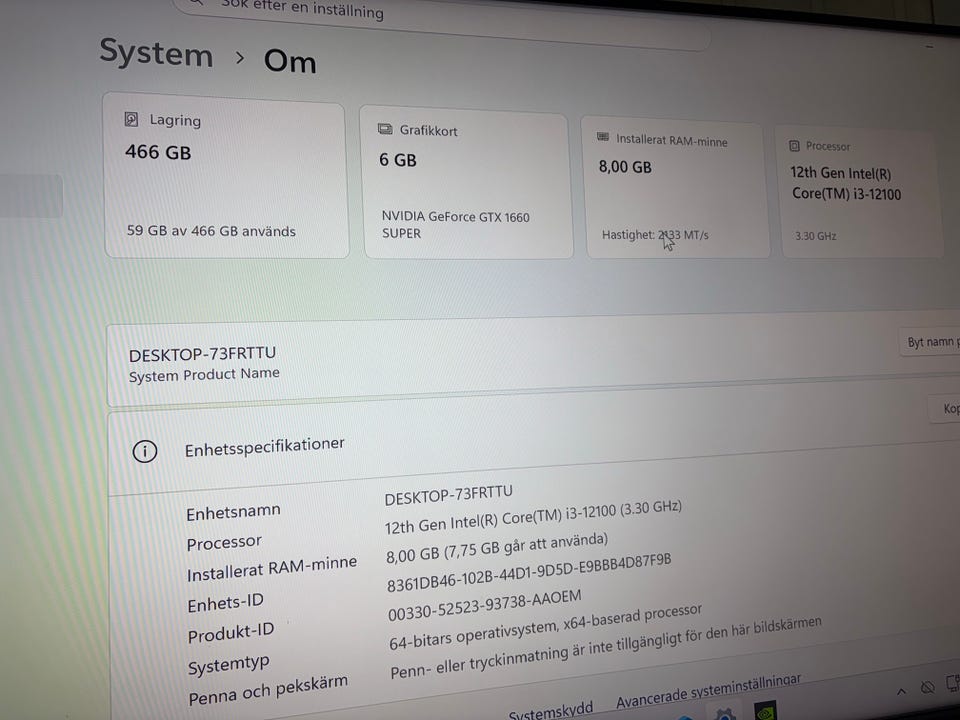The width and height of the screenshot is (960, 720).
Task: Open the Installerat RAM-minne 8,00 GB card
Action: coord(675,187)
